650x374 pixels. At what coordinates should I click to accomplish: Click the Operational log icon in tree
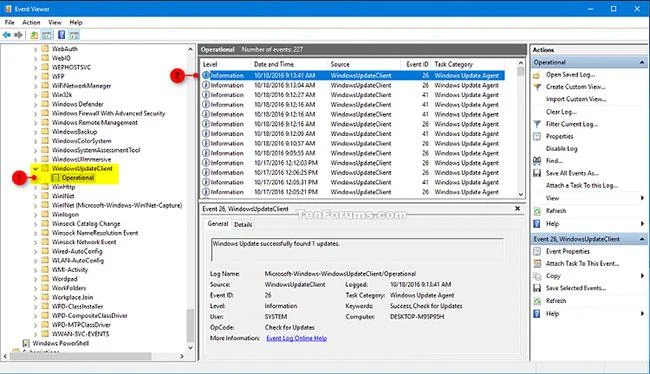point(55,178)
